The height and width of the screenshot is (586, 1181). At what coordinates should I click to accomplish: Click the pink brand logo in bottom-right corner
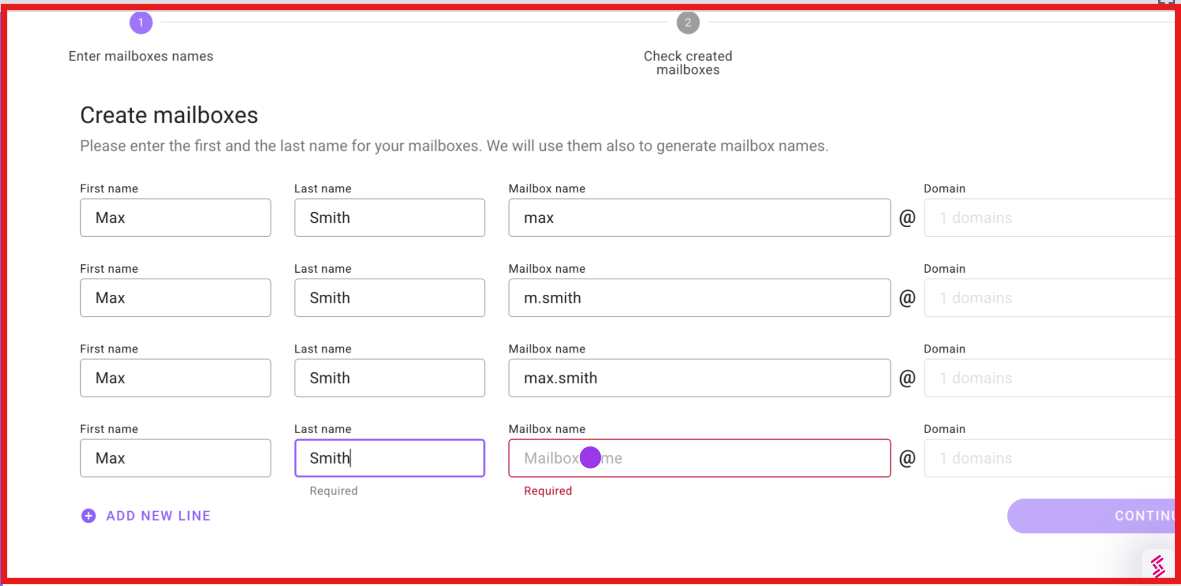coord(1158,563)
